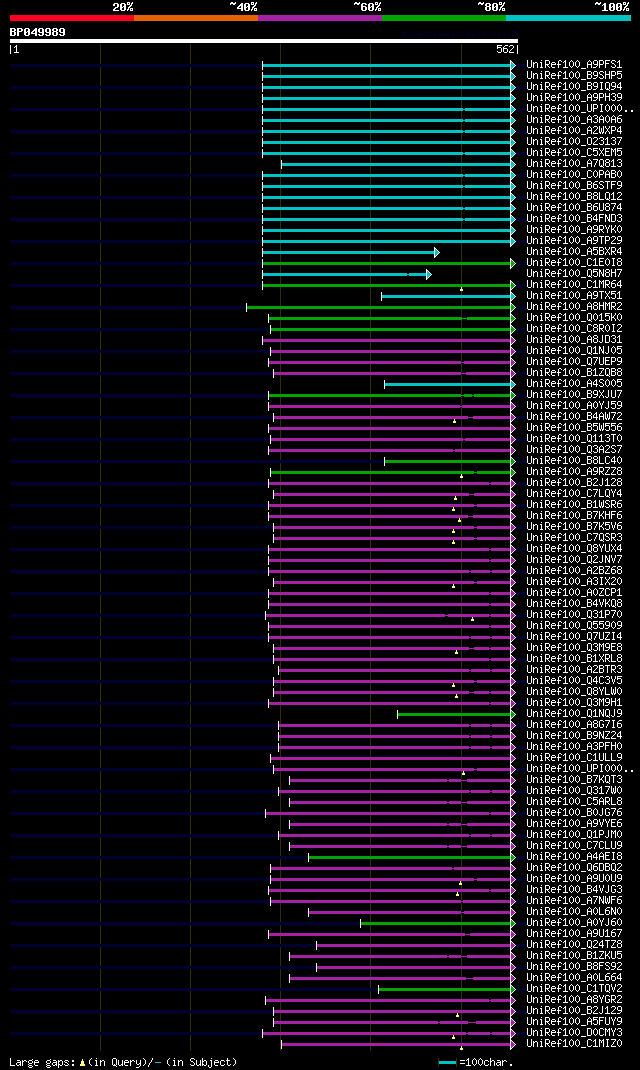Open hit UniRef100_B9SHP5

(x=574, y=76)
